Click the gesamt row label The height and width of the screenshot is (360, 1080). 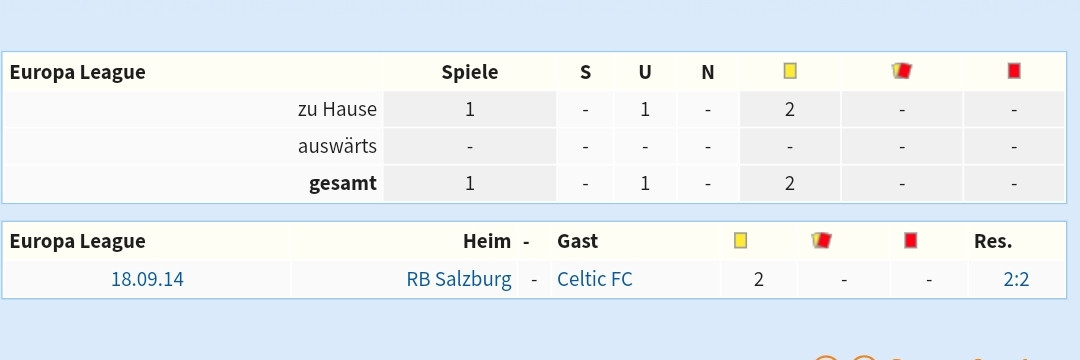(343, 184)
